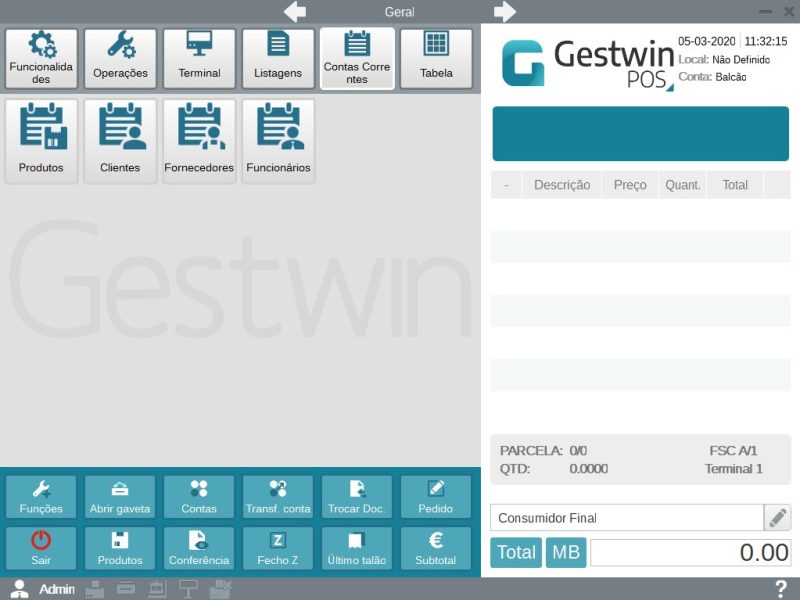
Task: Open the Funcionalidades settings tile
Action: 41,58
